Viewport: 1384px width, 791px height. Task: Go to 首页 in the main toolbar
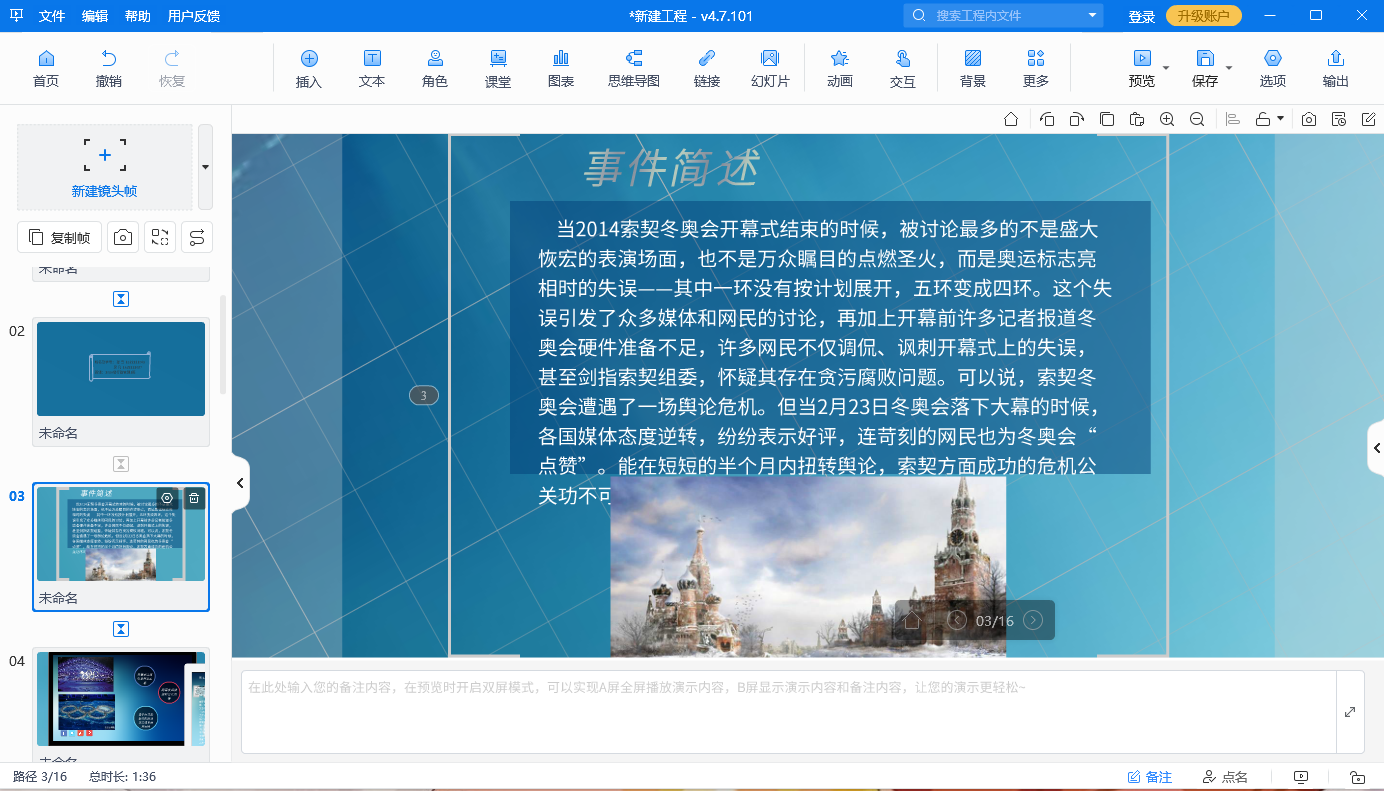tap(45, 69)
